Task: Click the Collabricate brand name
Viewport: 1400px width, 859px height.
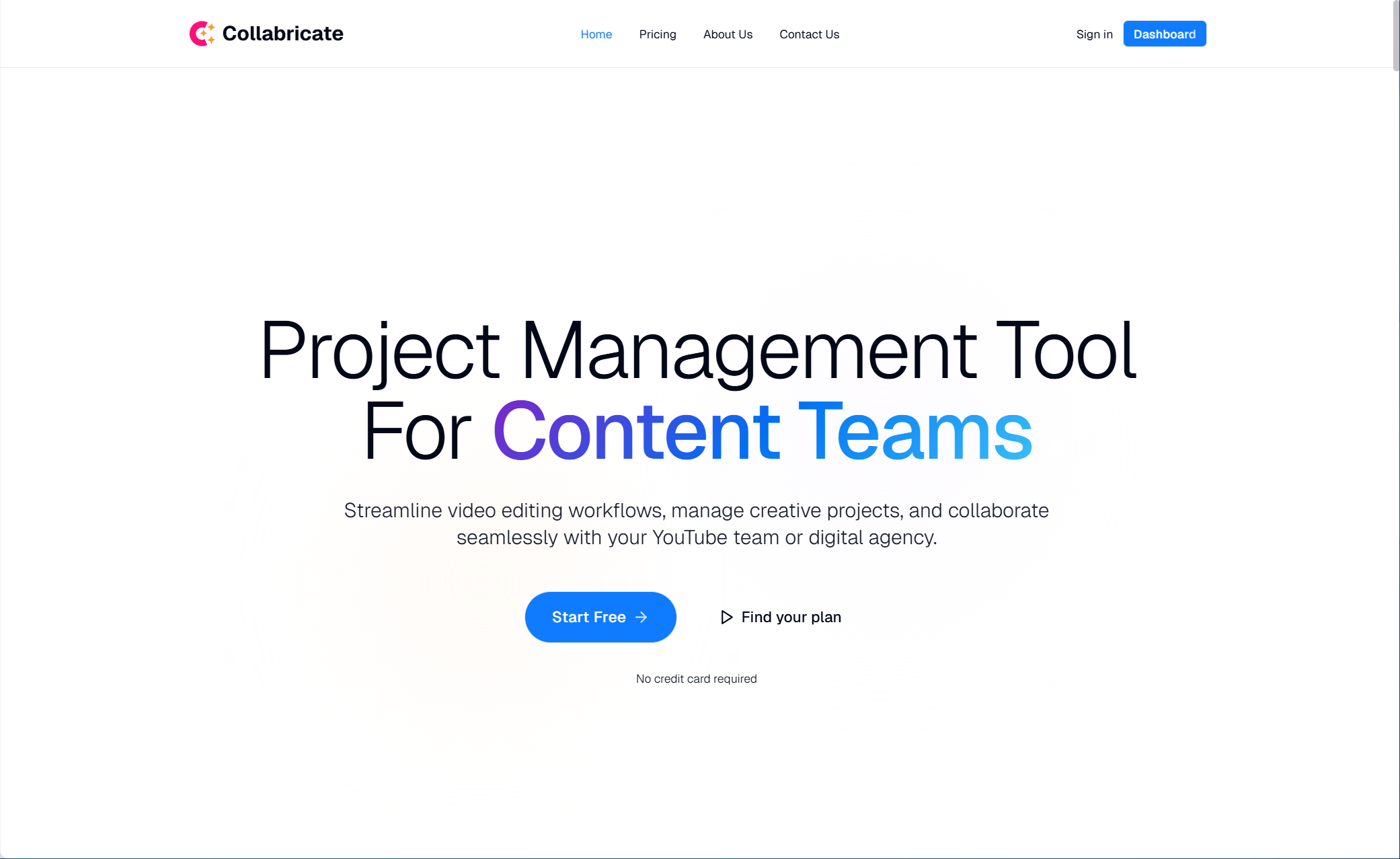Action: pyautogui.click(x=282, y=34)
